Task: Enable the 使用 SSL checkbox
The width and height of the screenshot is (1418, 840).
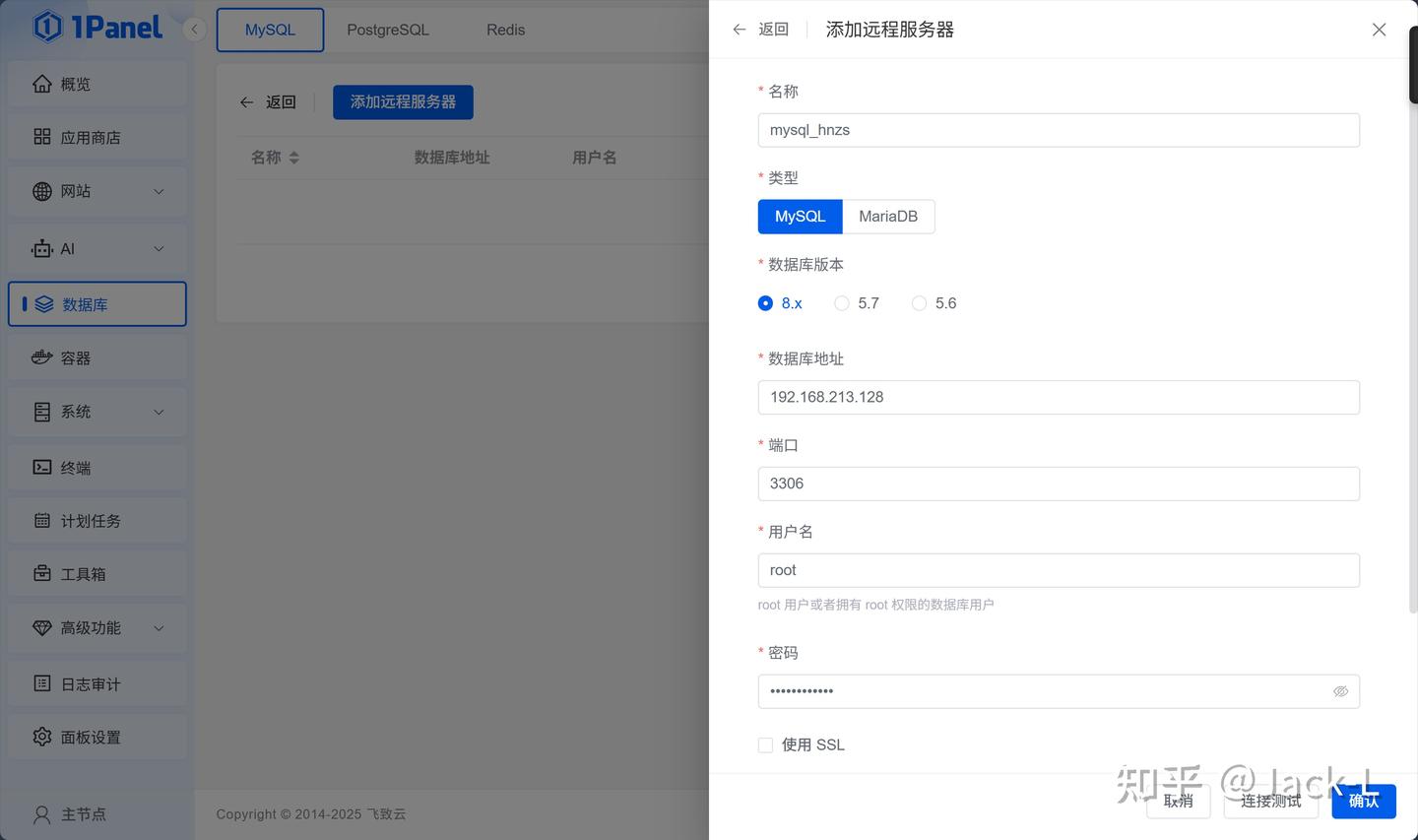Action: (x=765, y=745)
